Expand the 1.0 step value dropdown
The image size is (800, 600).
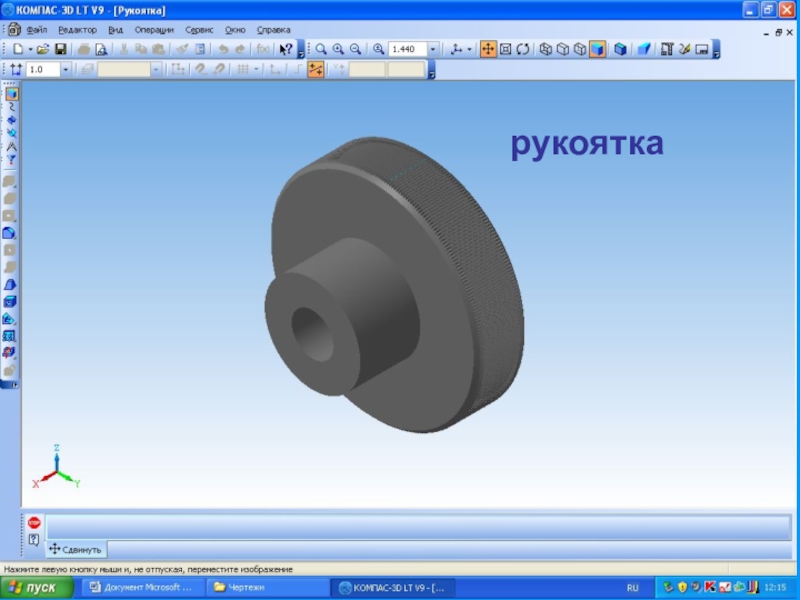(66, 70)
